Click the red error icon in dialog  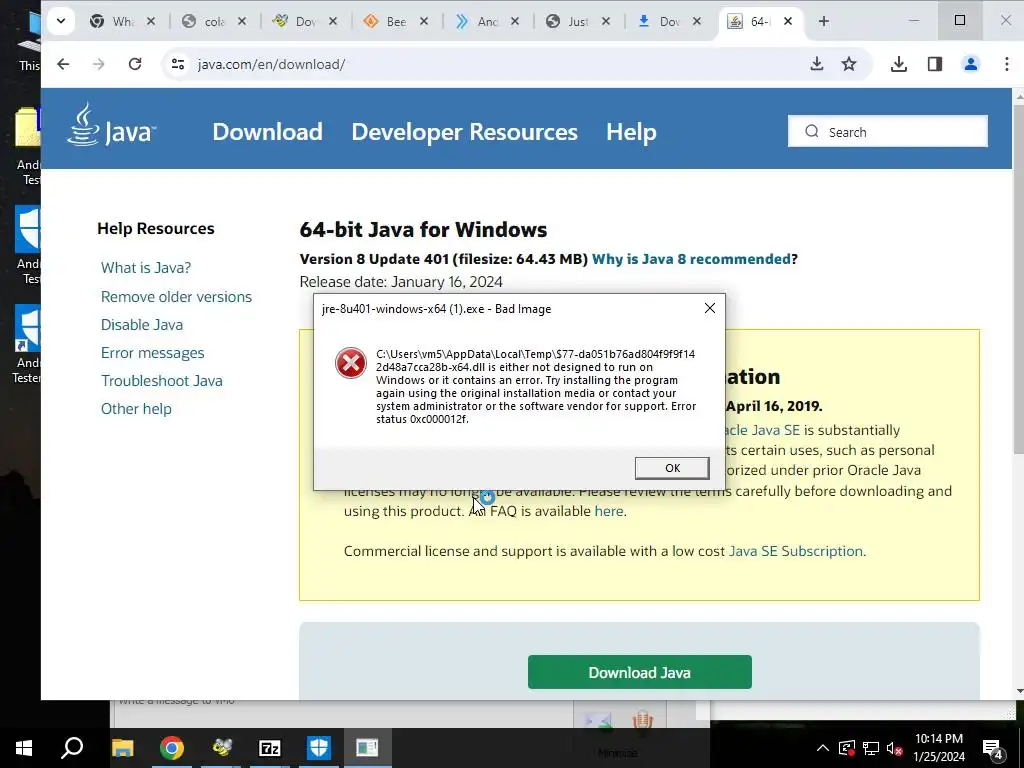pyautogui.click(x=351, y=362)
